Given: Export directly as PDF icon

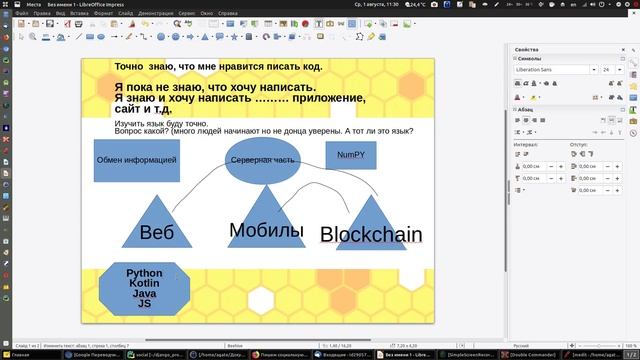Looking at the screenshot, I should pos(68,24).
